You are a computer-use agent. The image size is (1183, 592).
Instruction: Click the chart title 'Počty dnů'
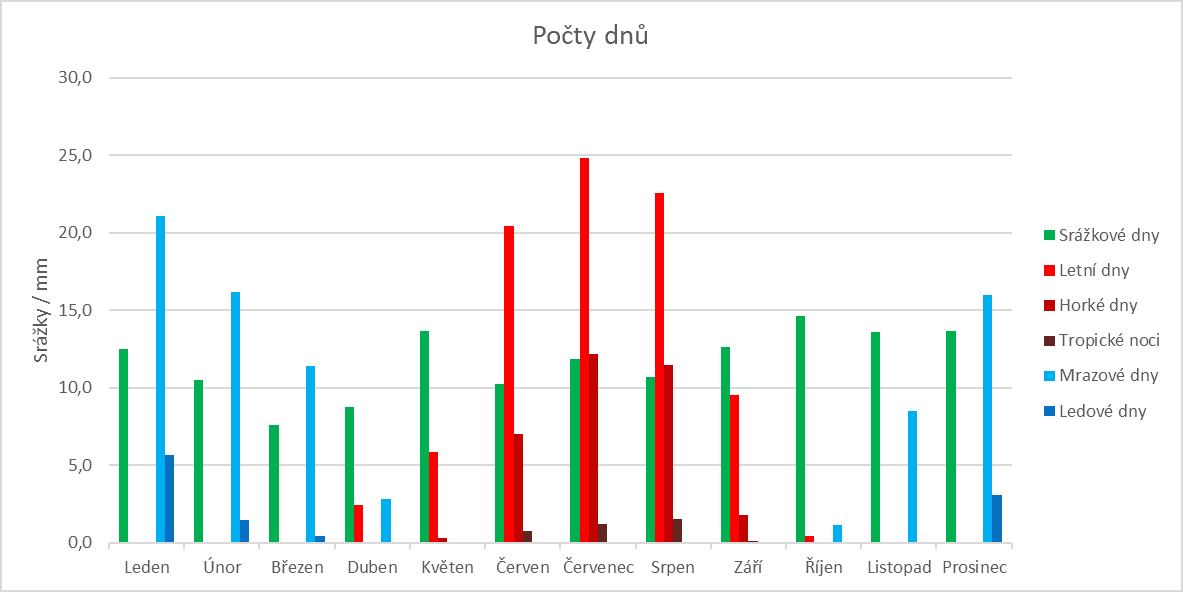590,37
